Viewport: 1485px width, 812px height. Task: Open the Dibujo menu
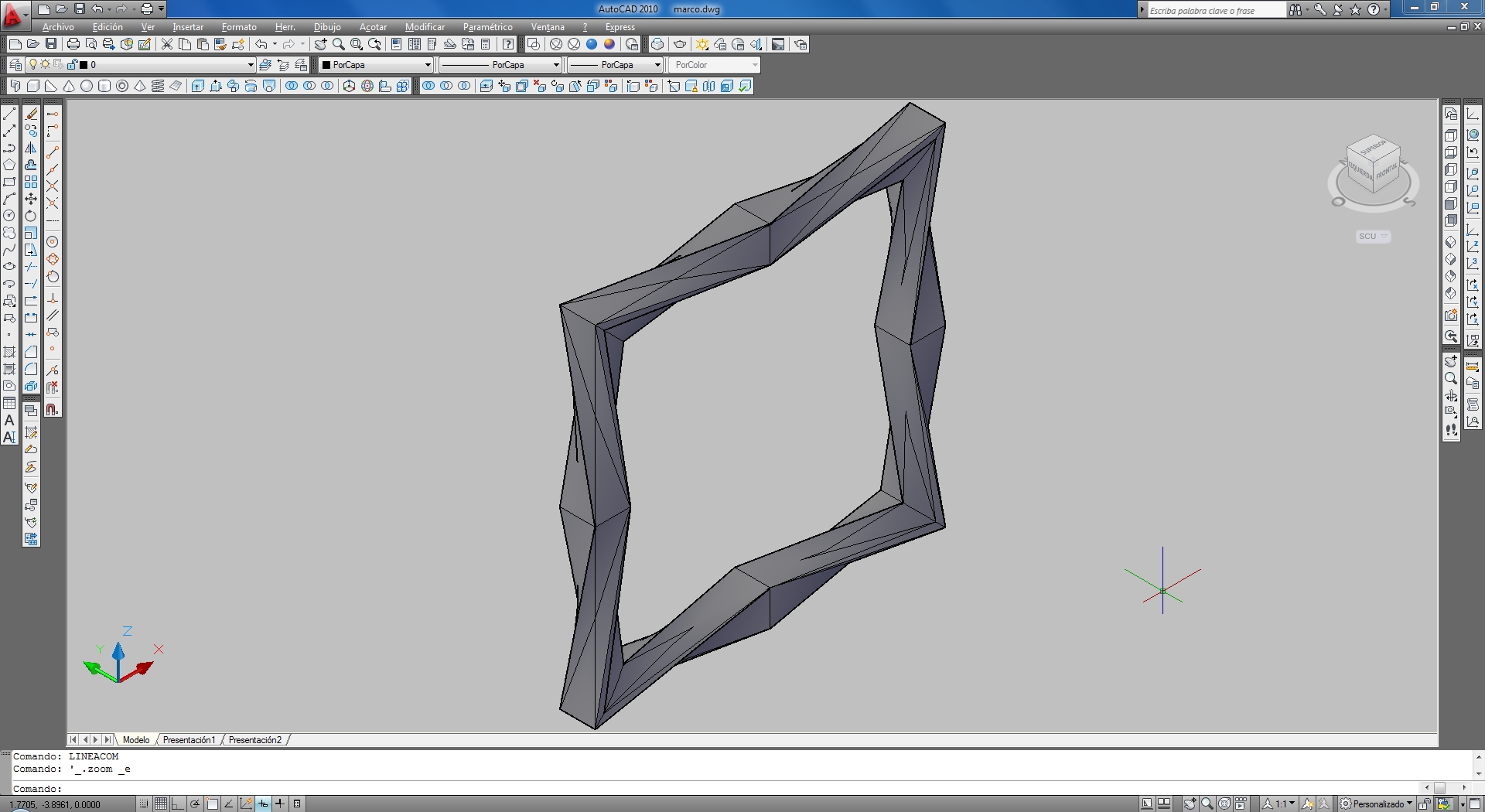(x=327, y=27)
